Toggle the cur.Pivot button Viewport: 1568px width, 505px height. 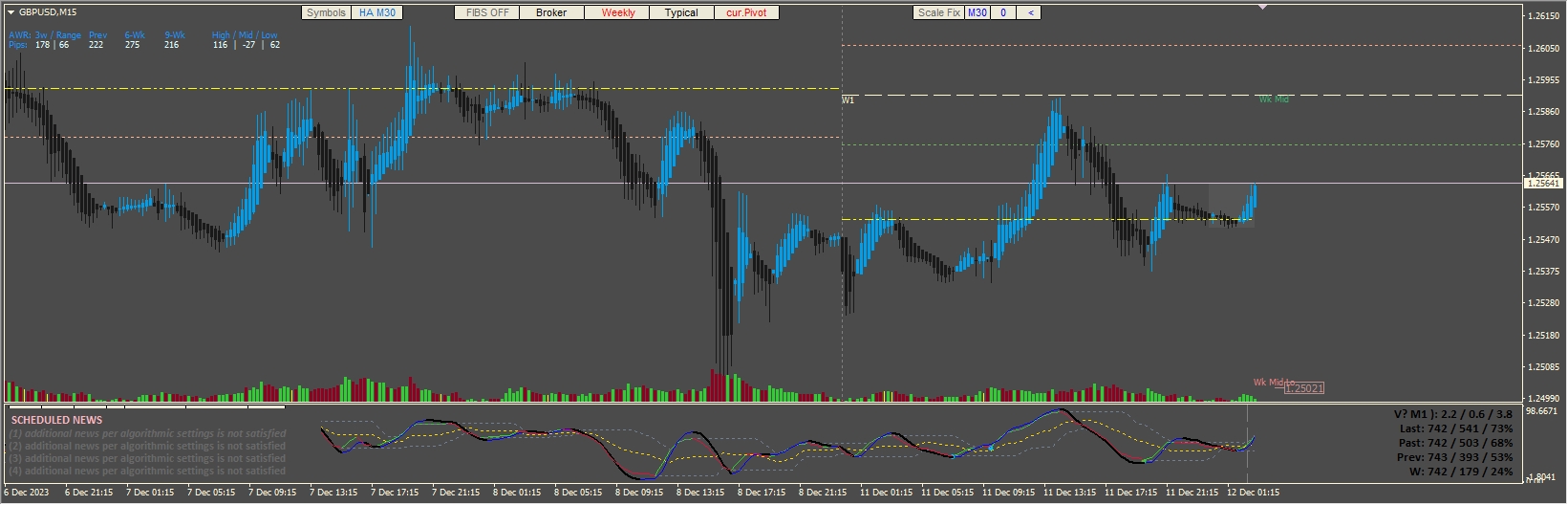pos(746,12)
